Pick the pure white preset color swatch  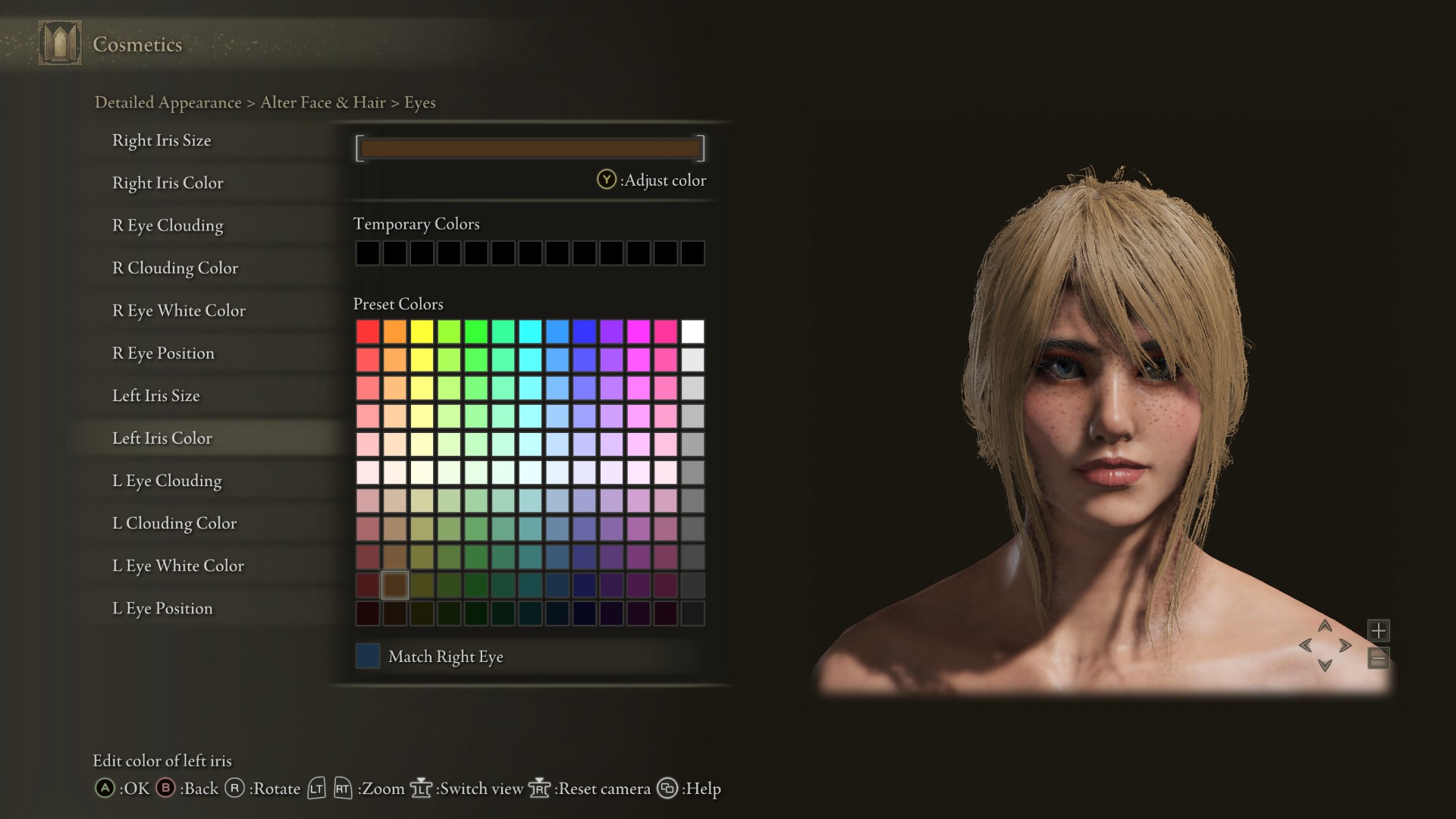(692, 331)
